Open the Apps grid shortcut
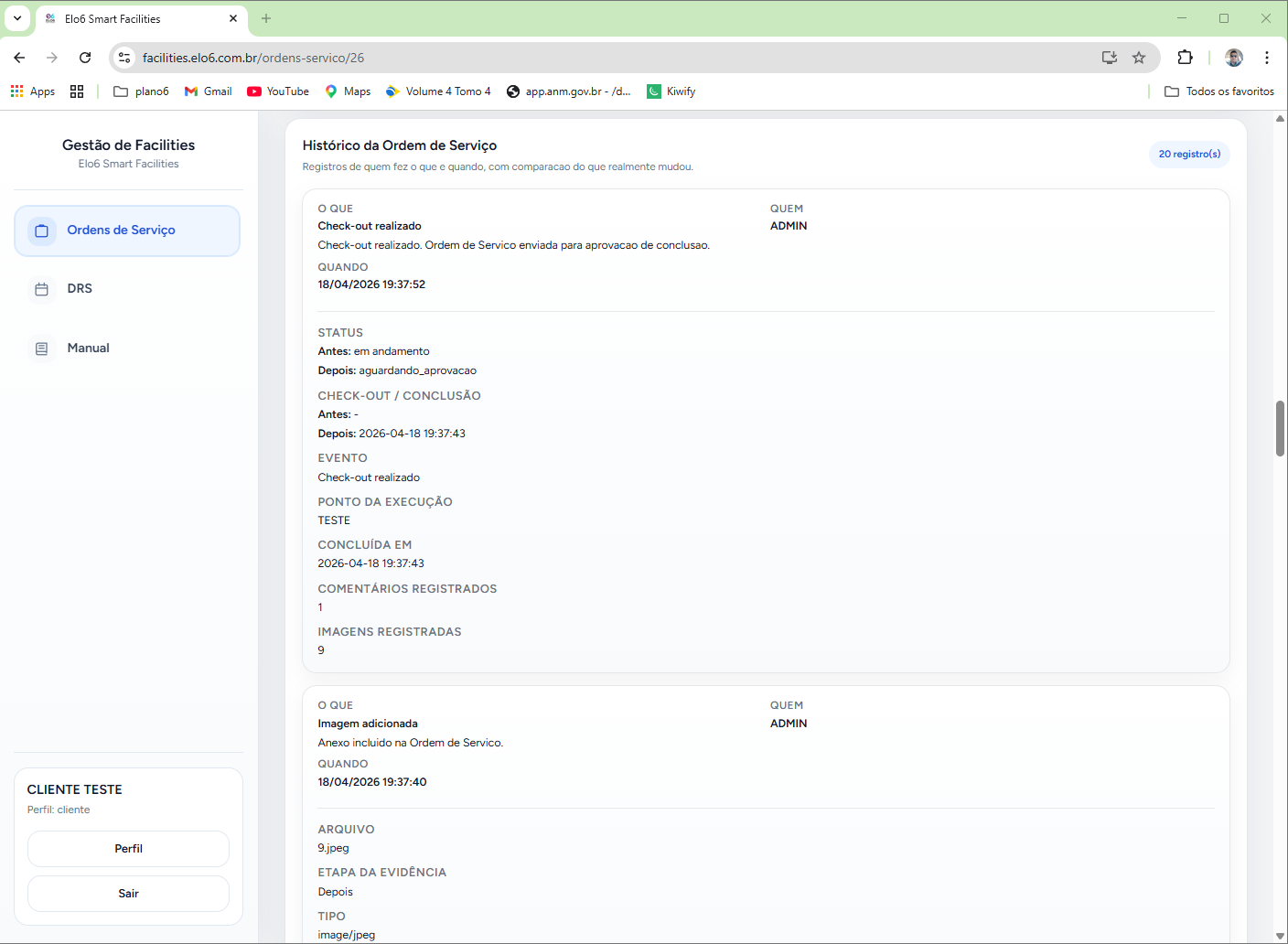 (32, 91)
